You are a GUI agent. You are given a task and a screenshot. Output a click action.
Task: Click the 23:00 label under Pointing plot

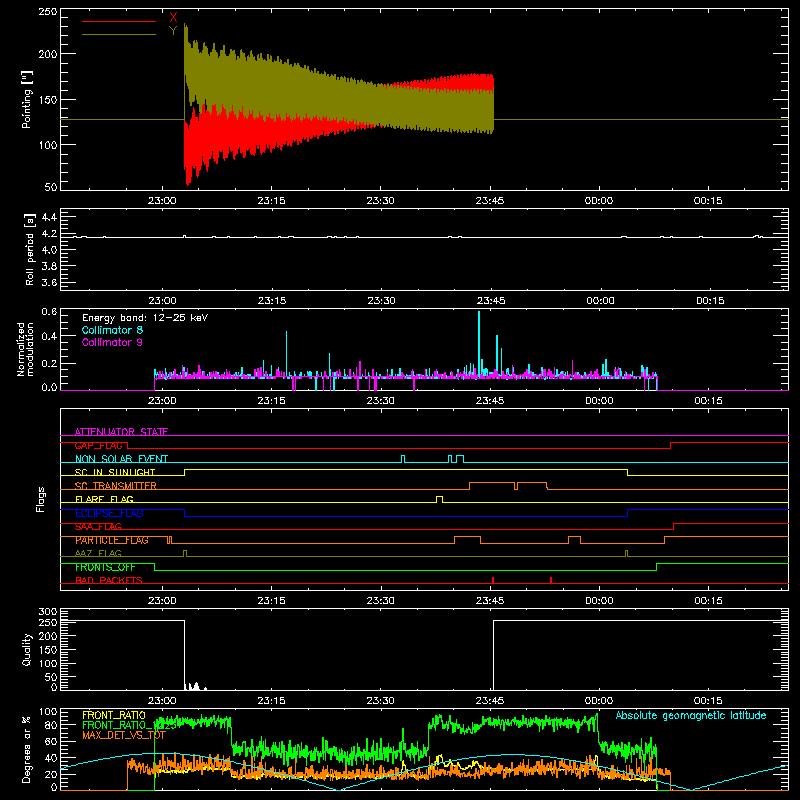[162, 200]
